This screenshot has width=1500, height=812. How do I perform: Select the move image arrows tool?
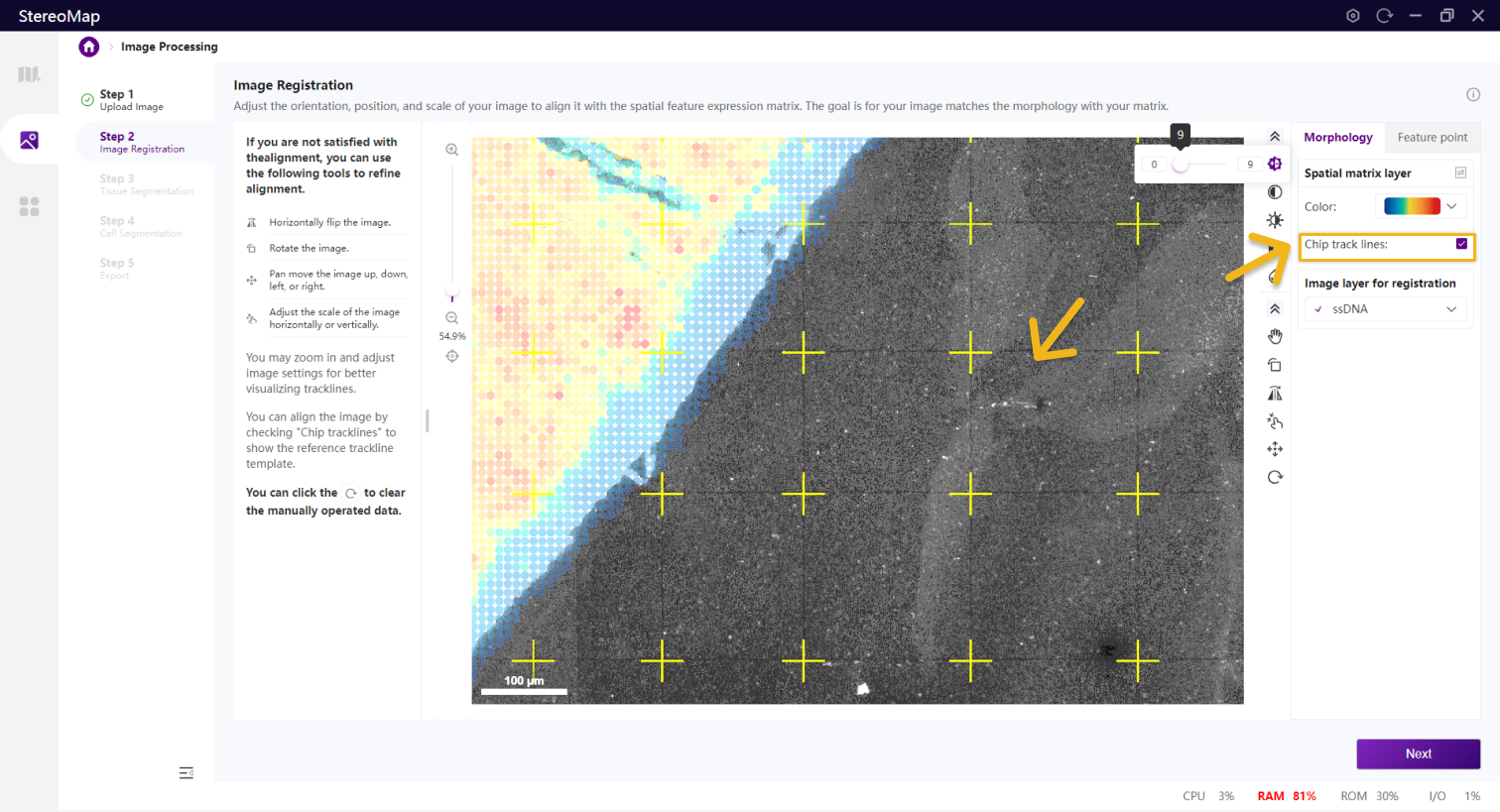coord(1275,449)
